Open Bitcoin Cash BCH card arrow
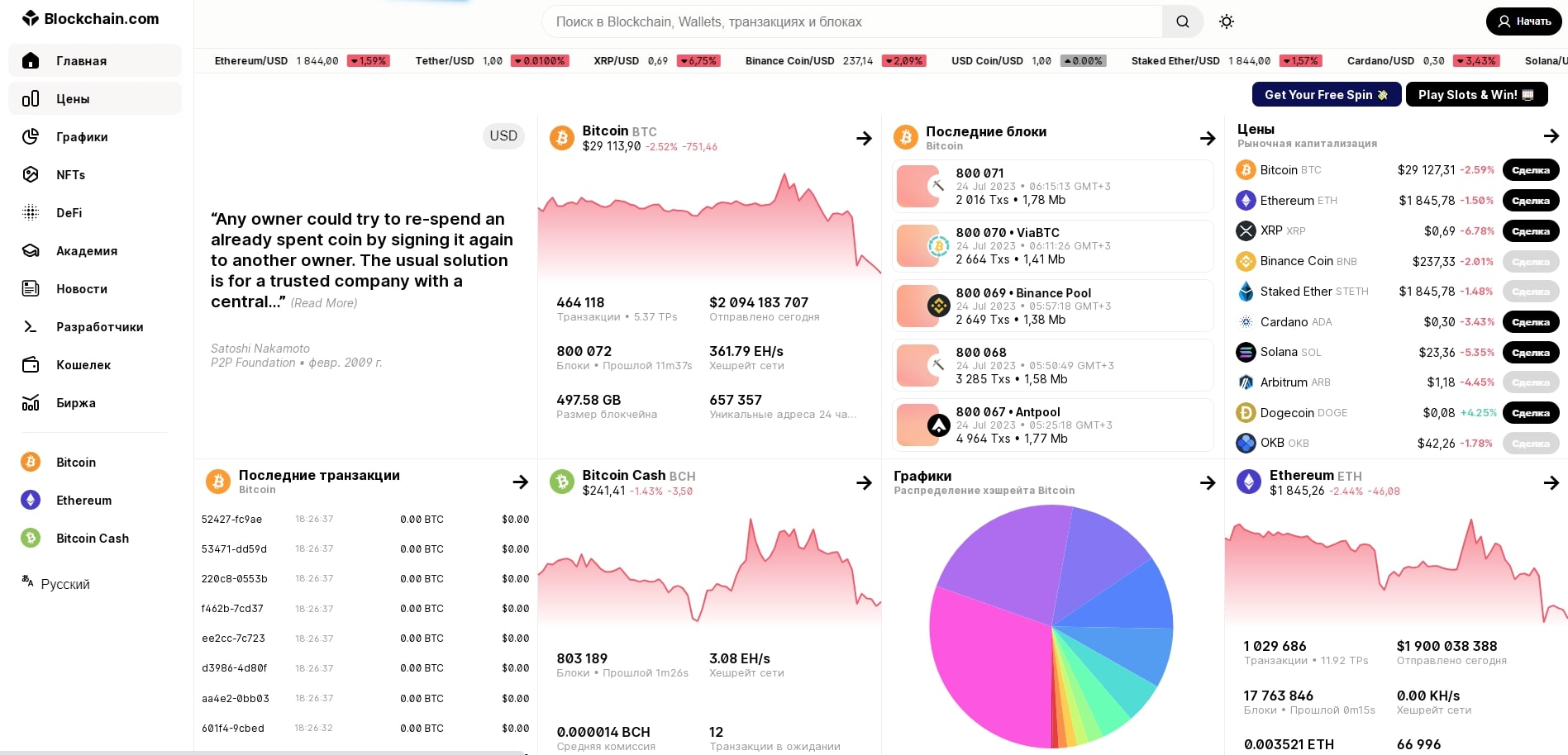 (864, 482)
